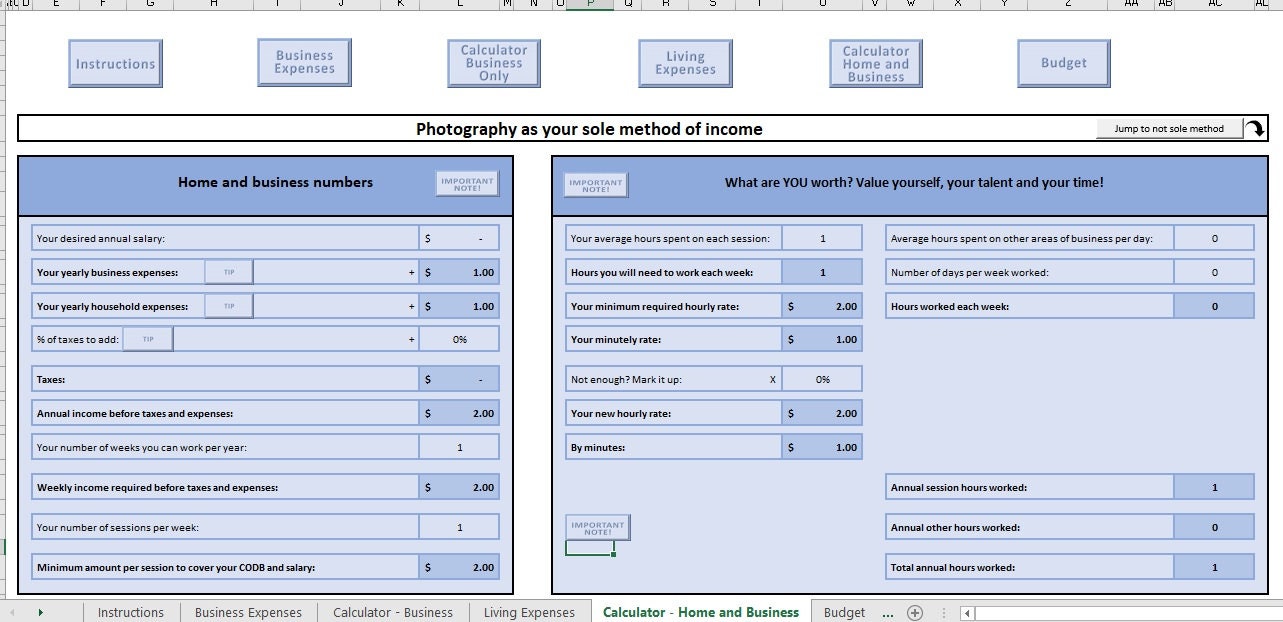Click the curved jump arrow icon beside "Jump to not sole method"
Viewport: 1283px width, 622px height.
pos(1256,128)
